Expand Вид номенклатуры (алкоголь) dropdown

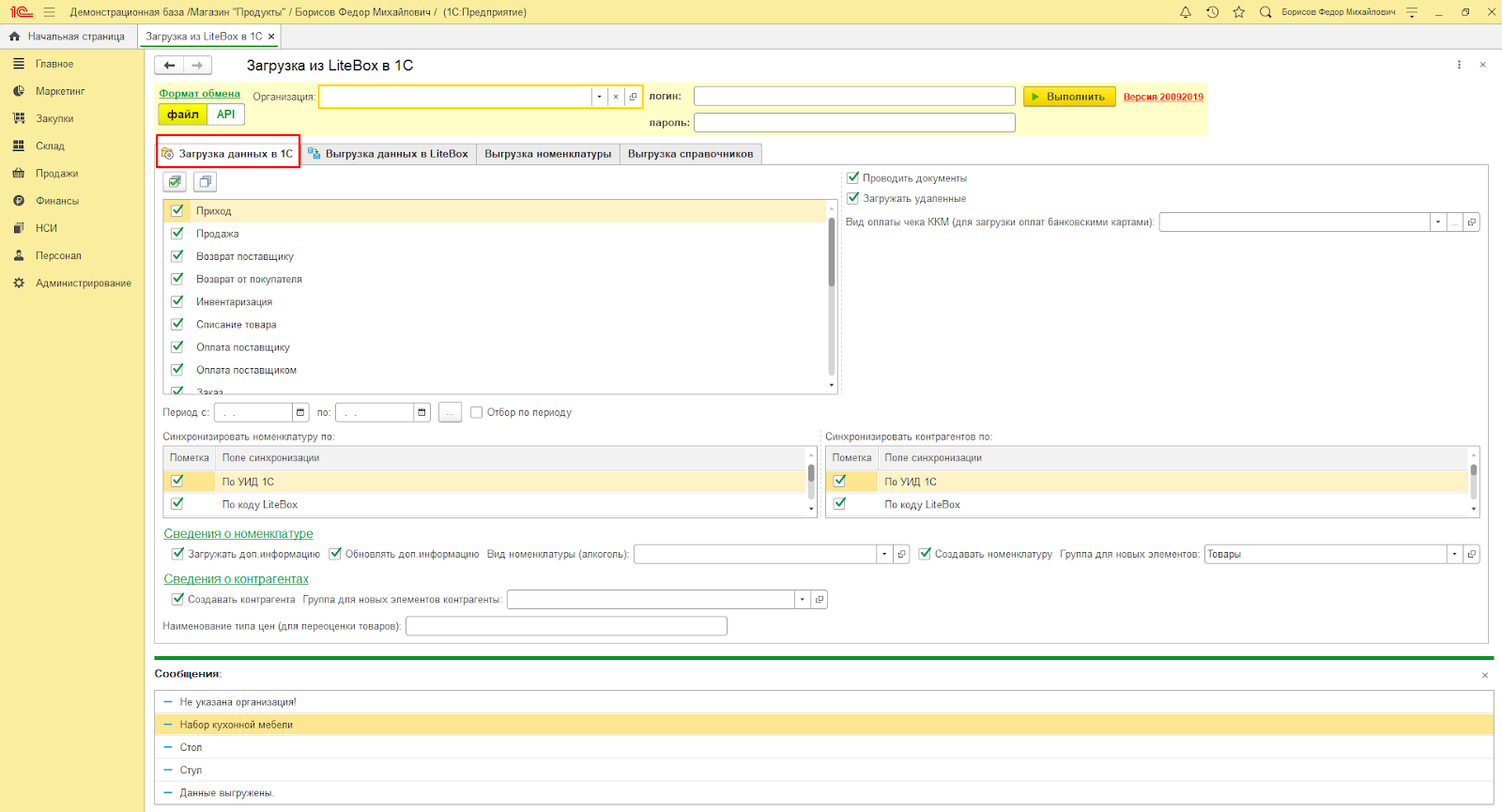[x=884, y=554]
